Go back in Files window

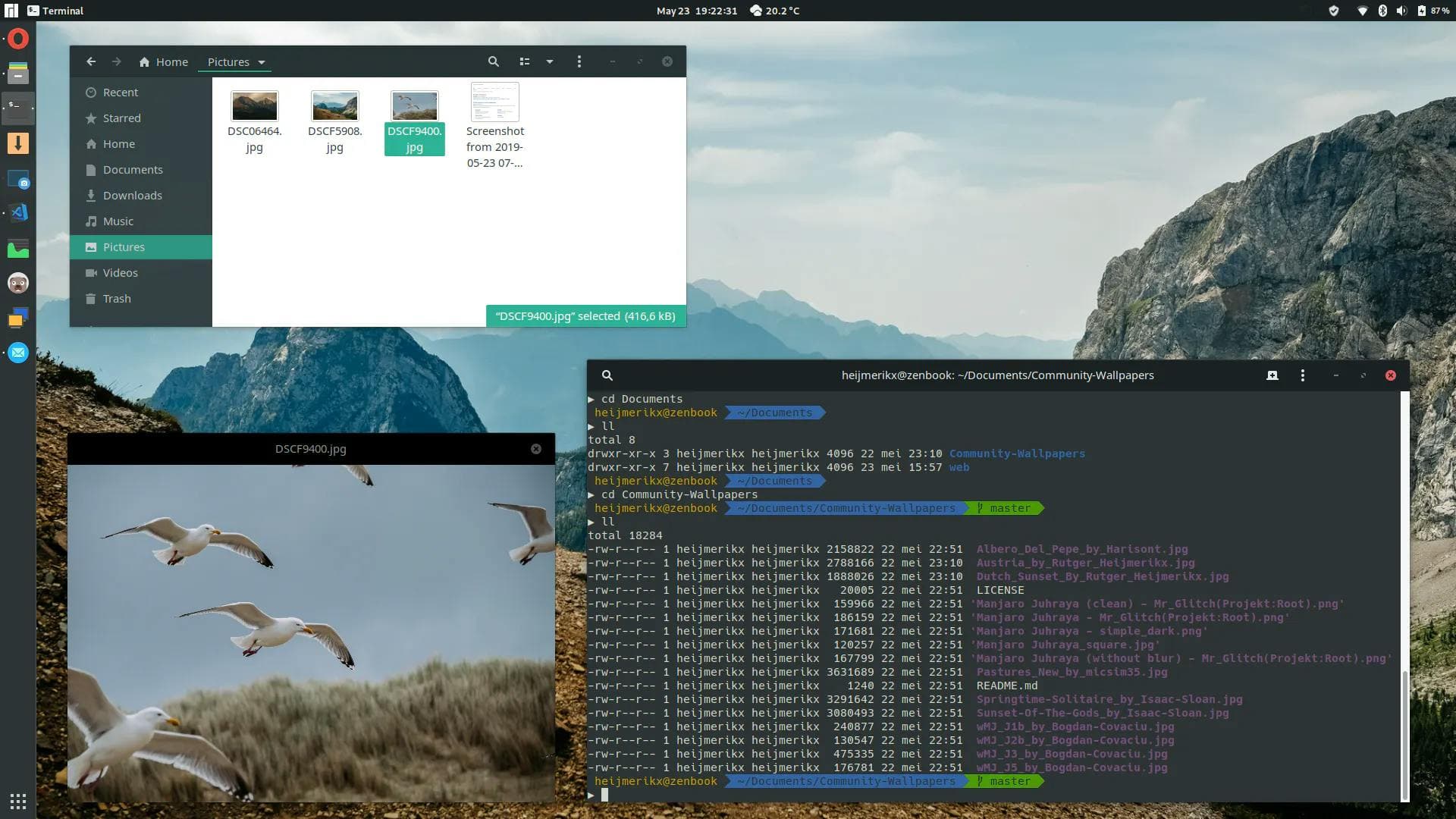tap(91, 61)
